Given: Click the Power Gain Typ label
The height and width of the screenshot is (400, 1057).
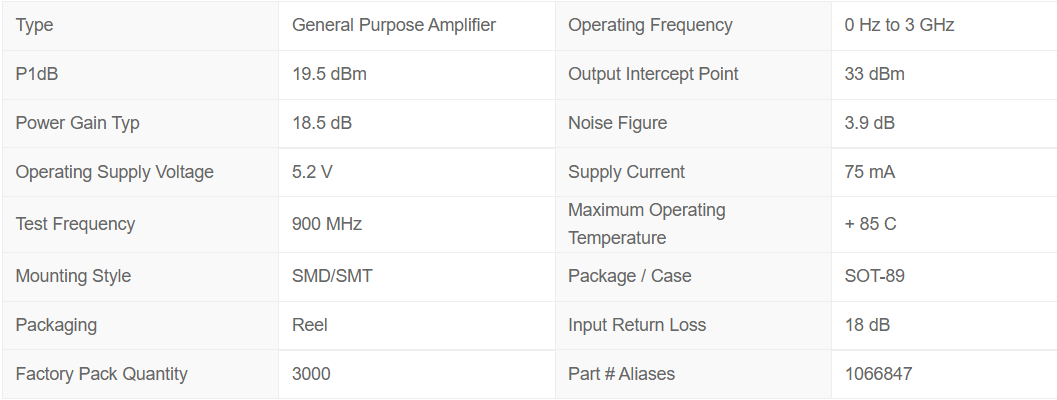Looking at the screenshot, I should coord(78,123).
